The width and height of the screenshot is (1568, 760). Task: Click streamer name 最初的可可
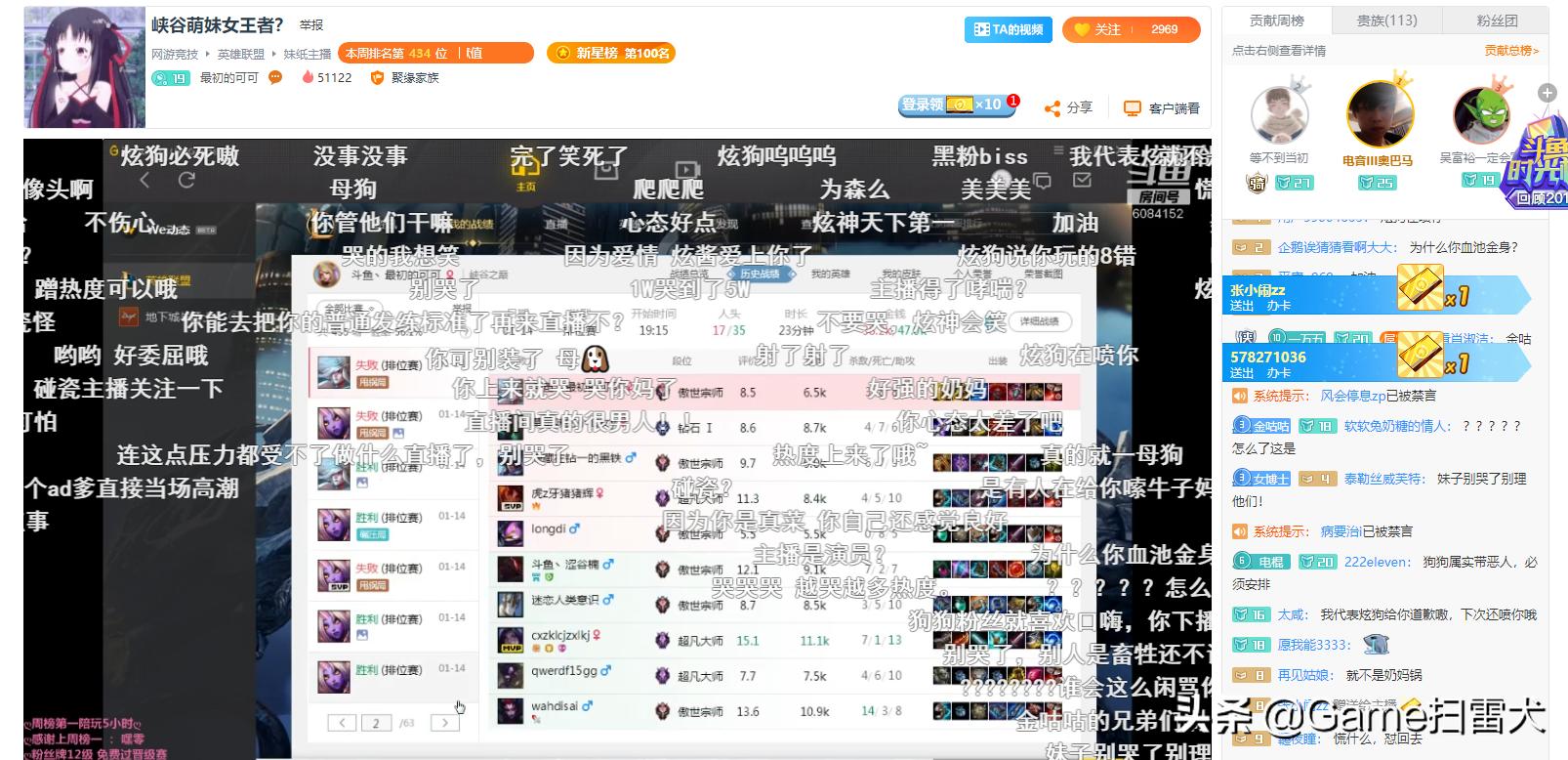pos(229,78)
